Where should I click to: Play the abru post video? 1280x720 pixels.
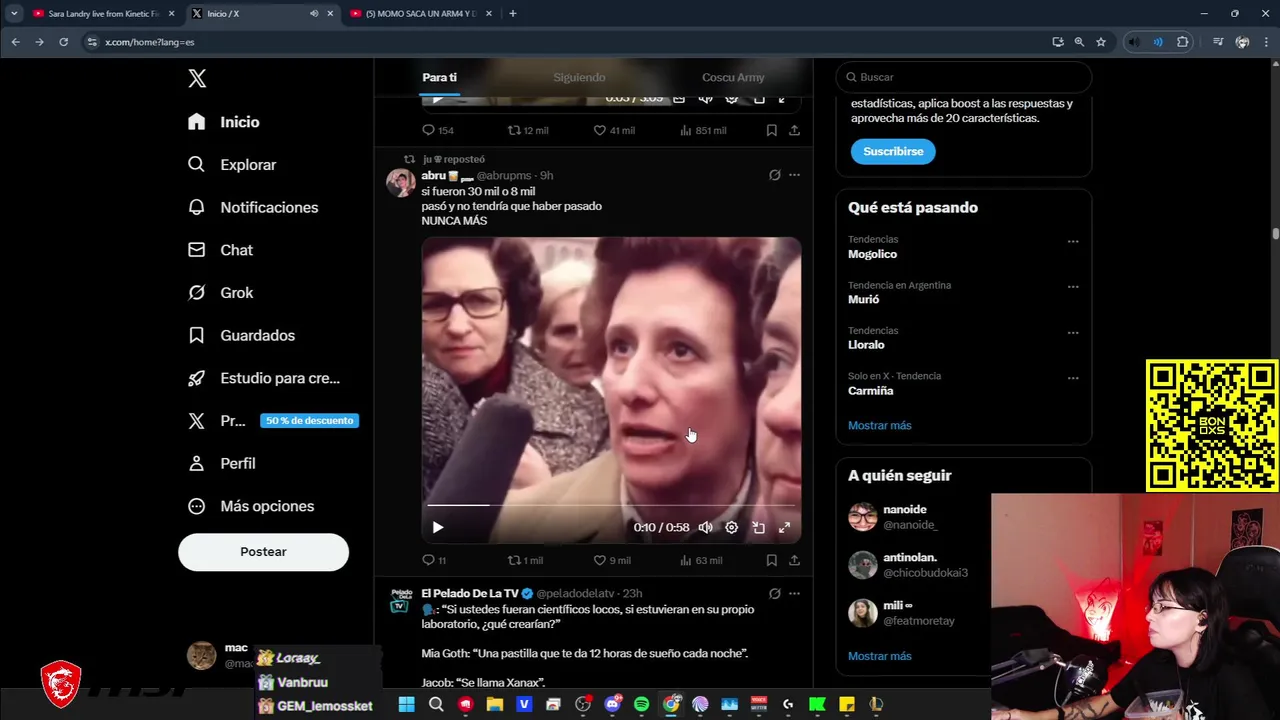[x=437, y=528]
